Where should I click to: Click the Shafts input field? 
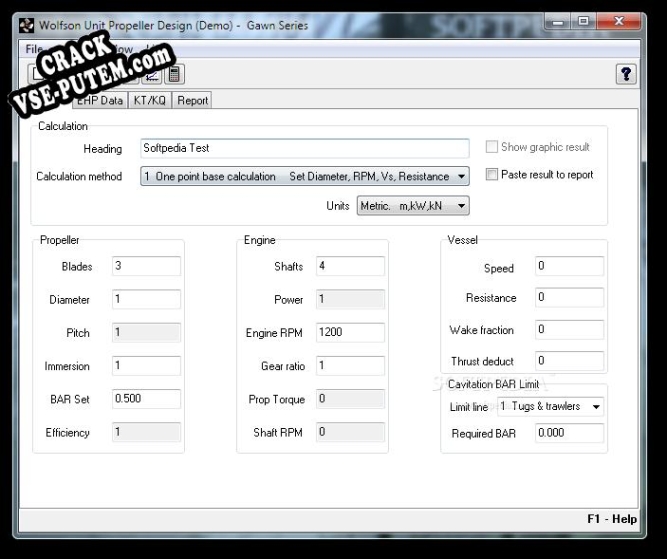pos(350,266)
